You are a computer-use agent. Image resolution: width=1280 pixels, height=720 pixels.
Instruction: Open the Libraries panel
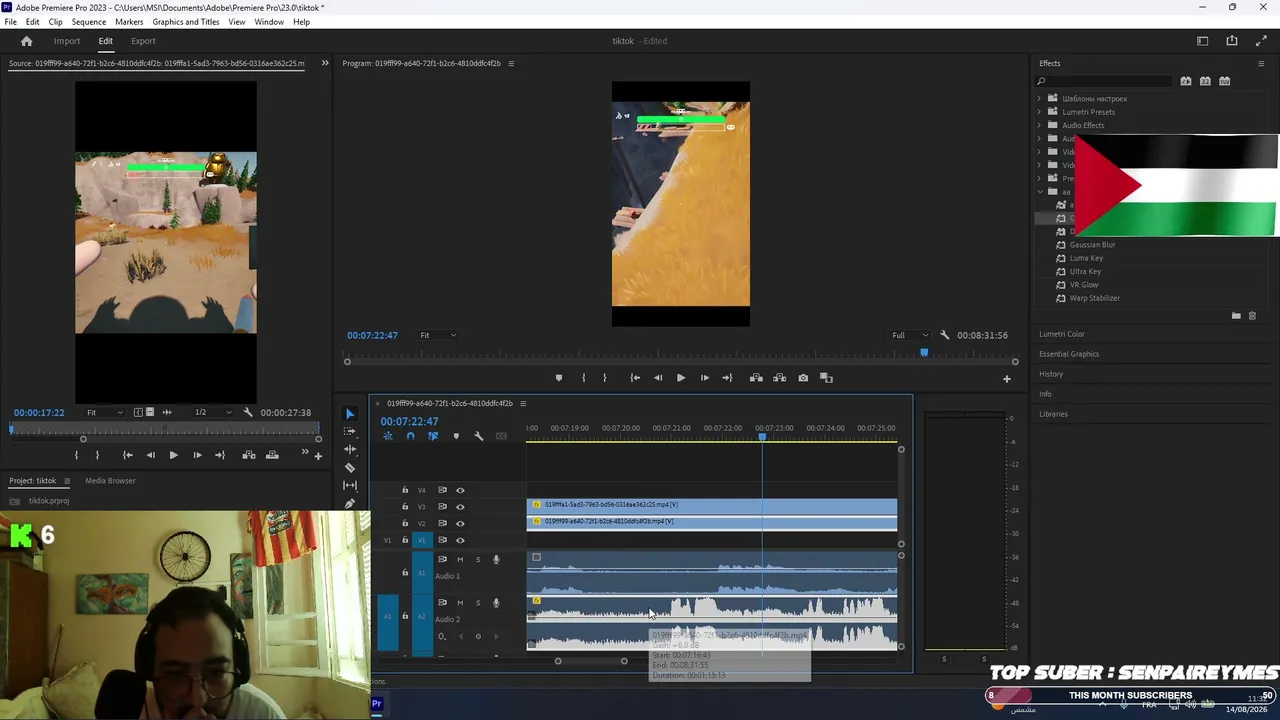pos(1053,414)
